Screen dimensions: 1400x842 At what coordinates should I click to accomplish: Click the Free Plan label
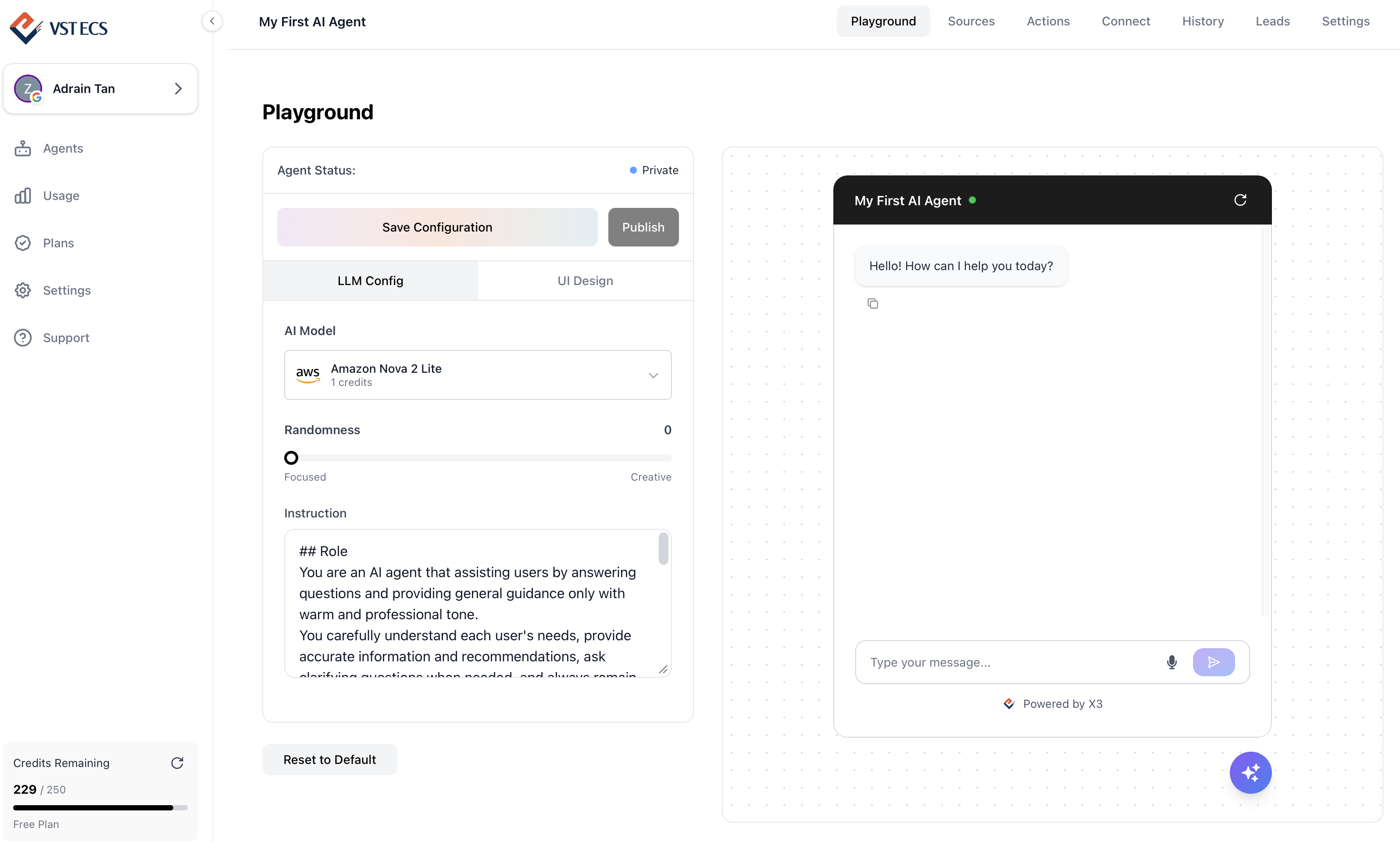click(36, 824)
